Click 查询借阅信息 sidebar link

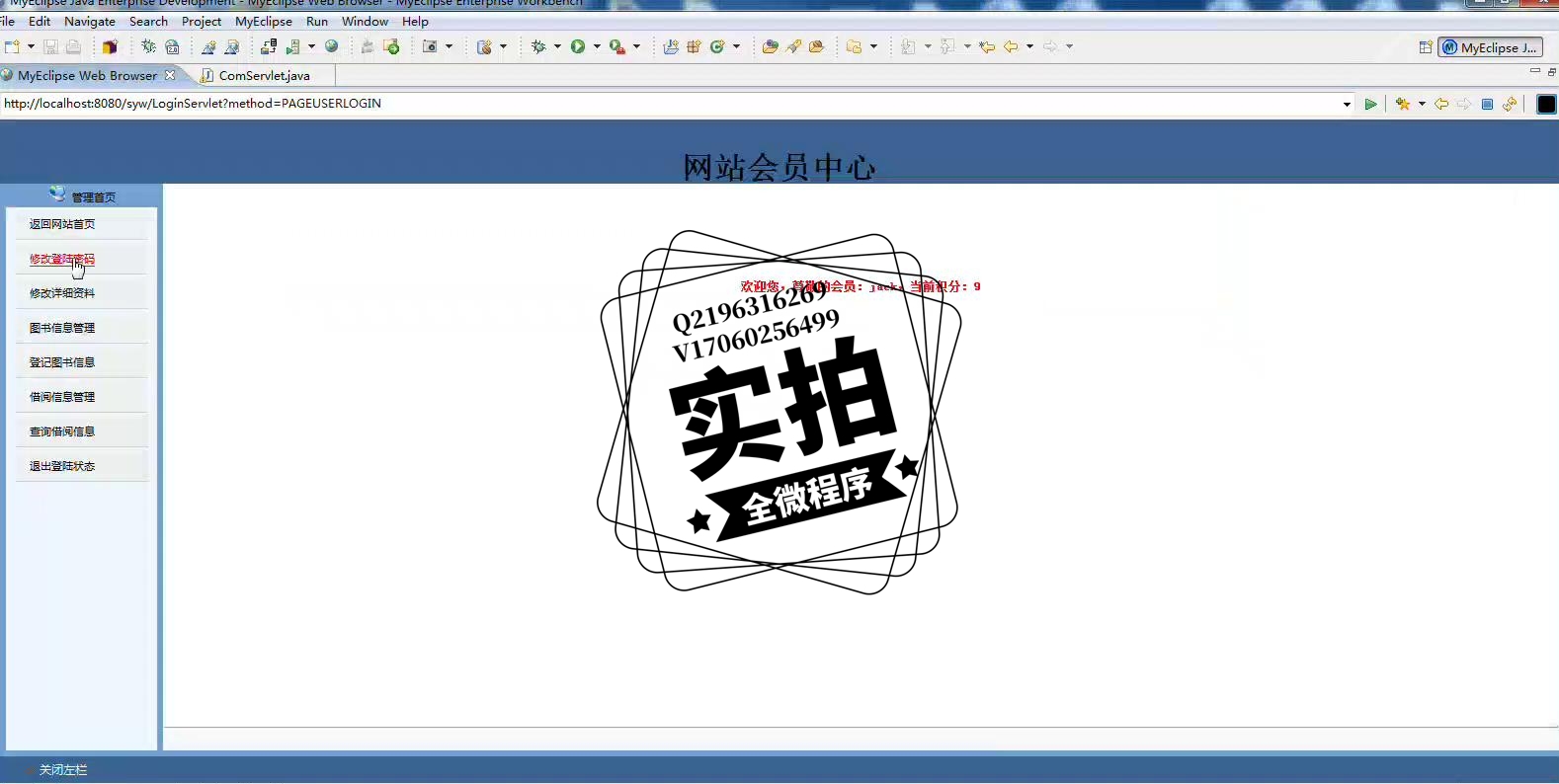[x=62, y=431]
